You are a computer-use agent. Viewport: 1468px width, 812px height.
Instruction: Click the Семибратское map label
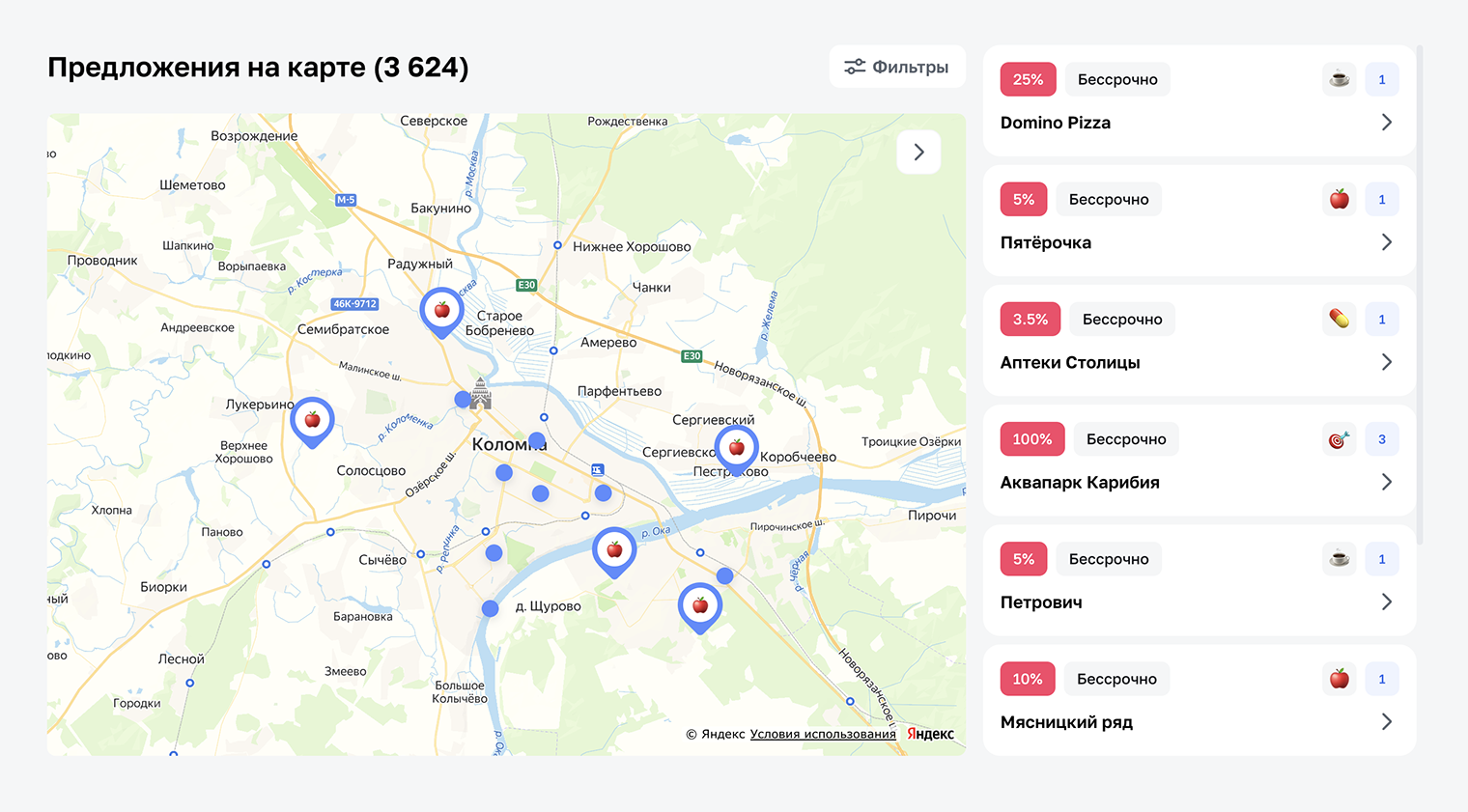coord(343,329)
